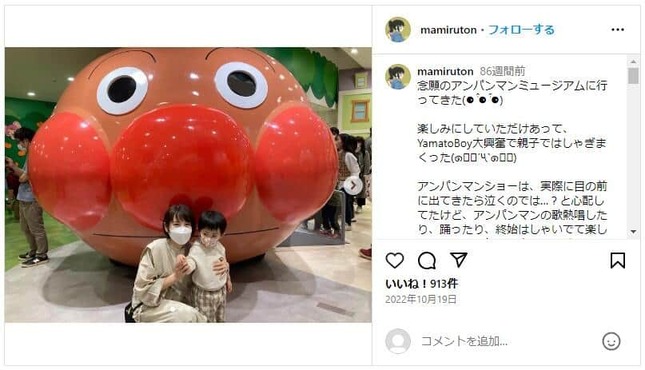
Task: Click the caption mamiruton avatar picture
Action: pos(398,77)
